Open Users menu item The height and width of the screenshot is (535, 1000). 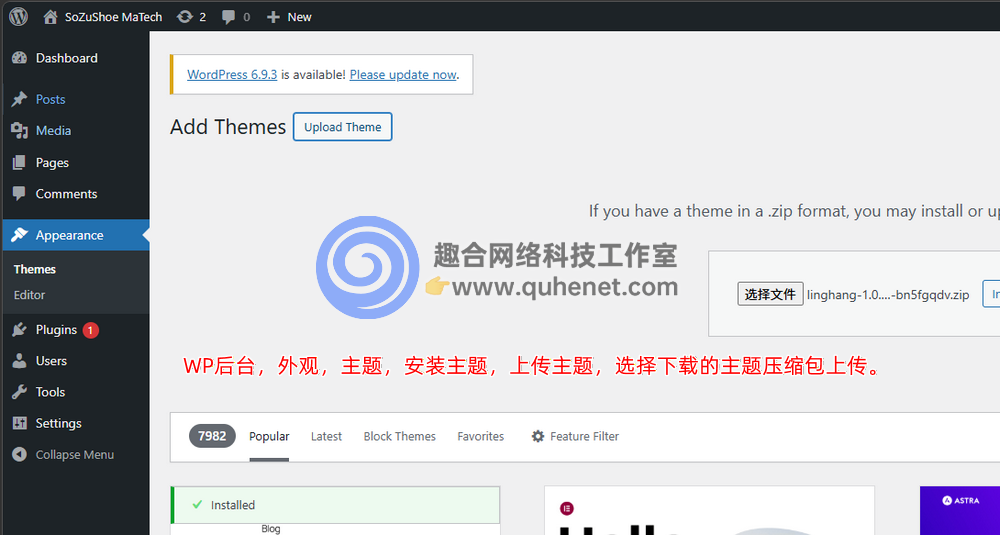click(x=75, y=361)
